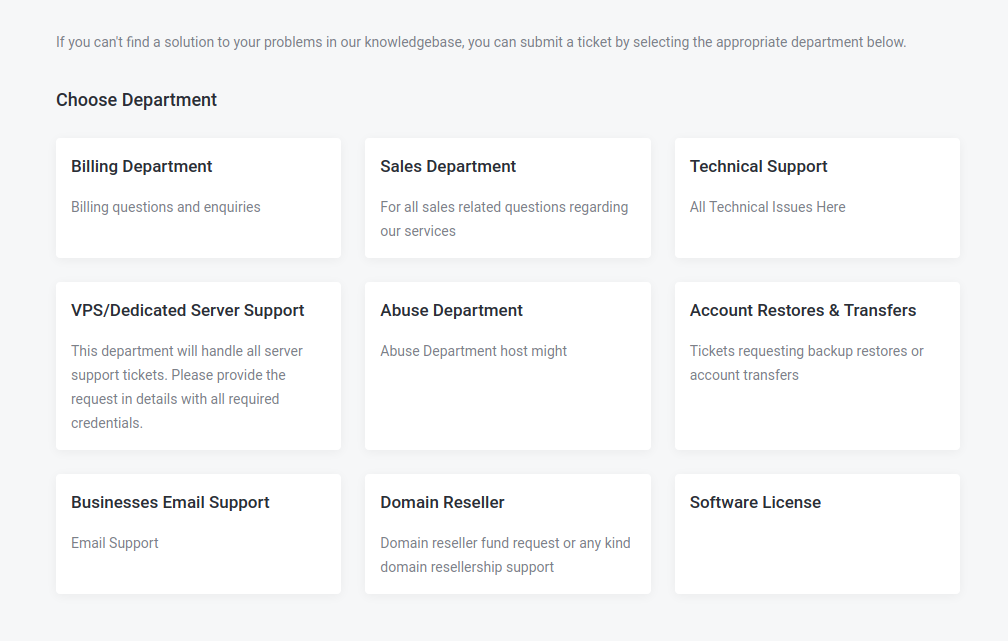Click the knowledgebase intro sentence
The height and width of the screenshot is (641, 1008).
pyautogui.click(x=481, y=42)
